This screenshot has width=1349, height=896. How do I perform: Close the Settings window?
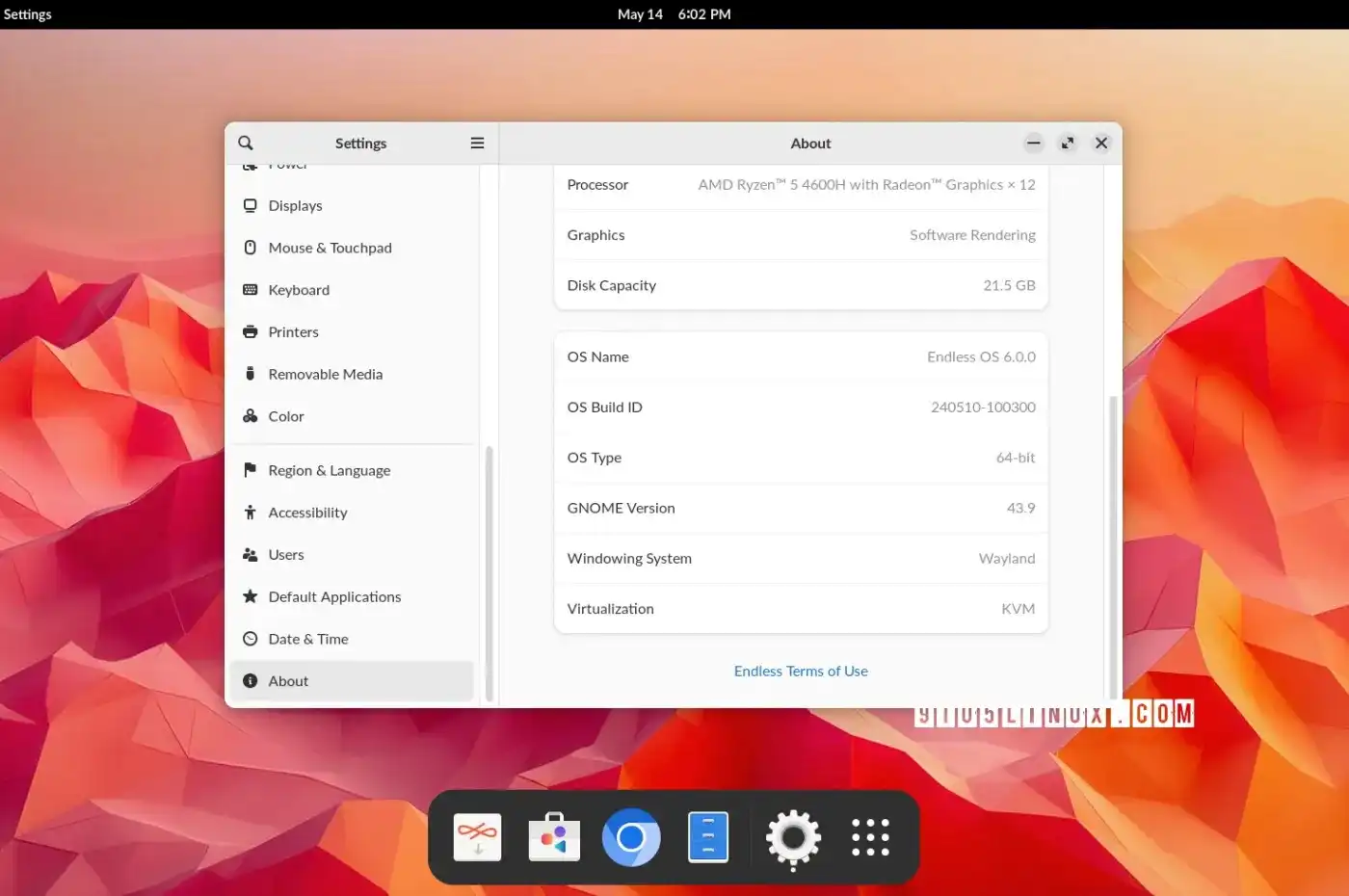(x=1101, y=143)
